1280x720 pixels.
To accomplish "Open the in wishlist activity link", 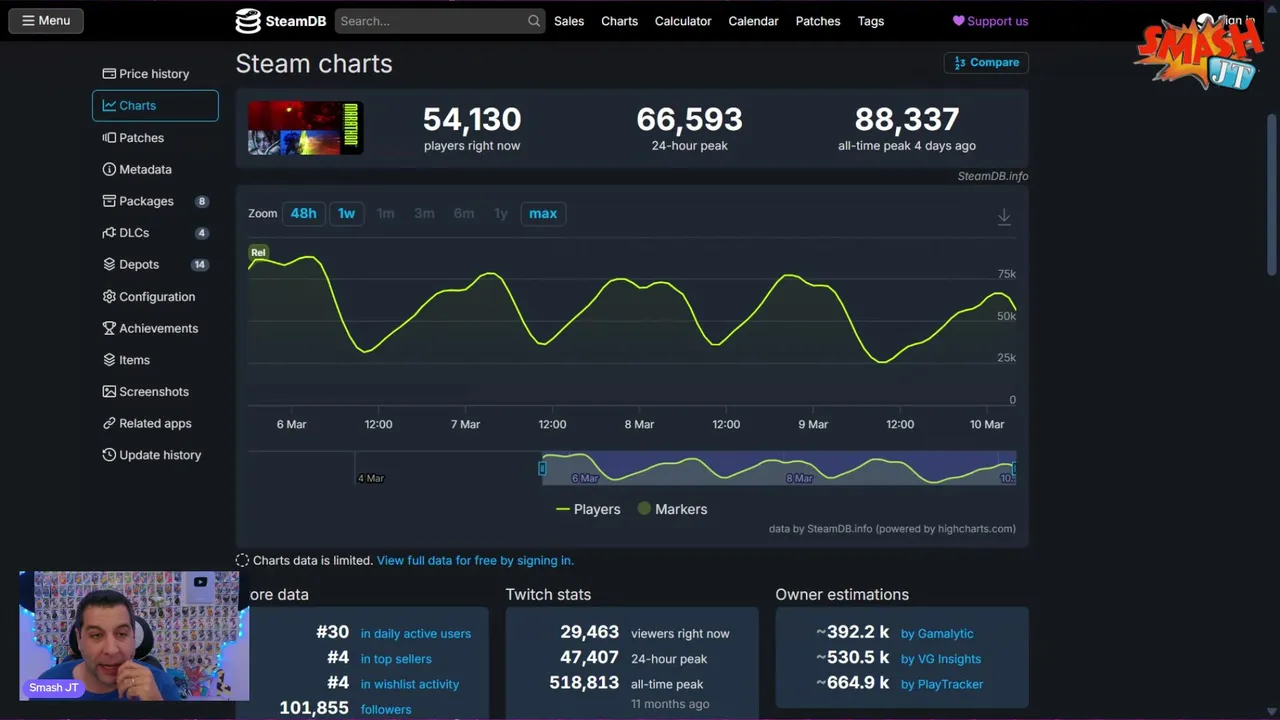I will (409, 684).
